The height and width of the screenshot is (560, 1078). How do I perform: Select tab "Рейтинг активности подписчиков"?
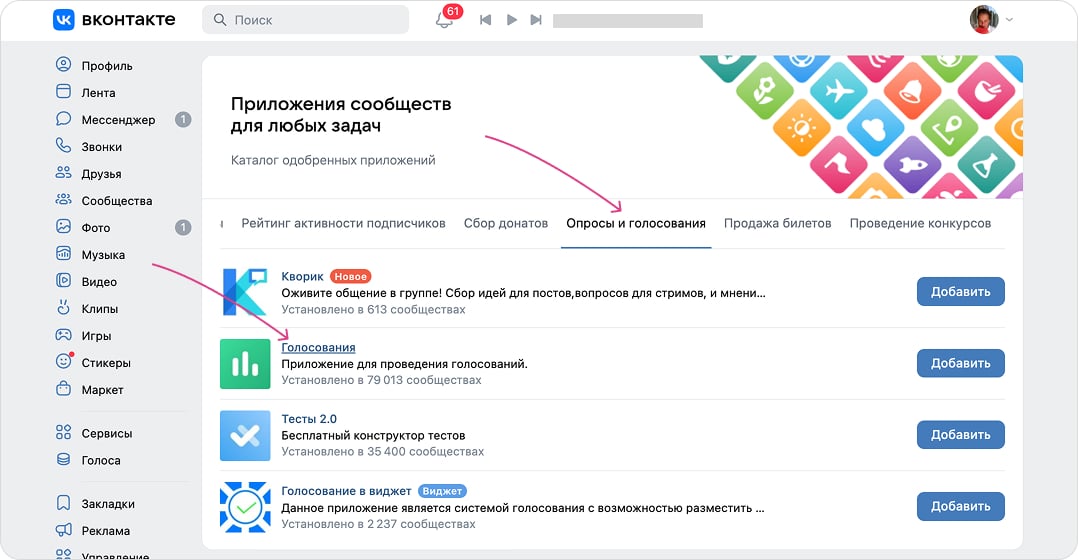click(x=343, y=223)
